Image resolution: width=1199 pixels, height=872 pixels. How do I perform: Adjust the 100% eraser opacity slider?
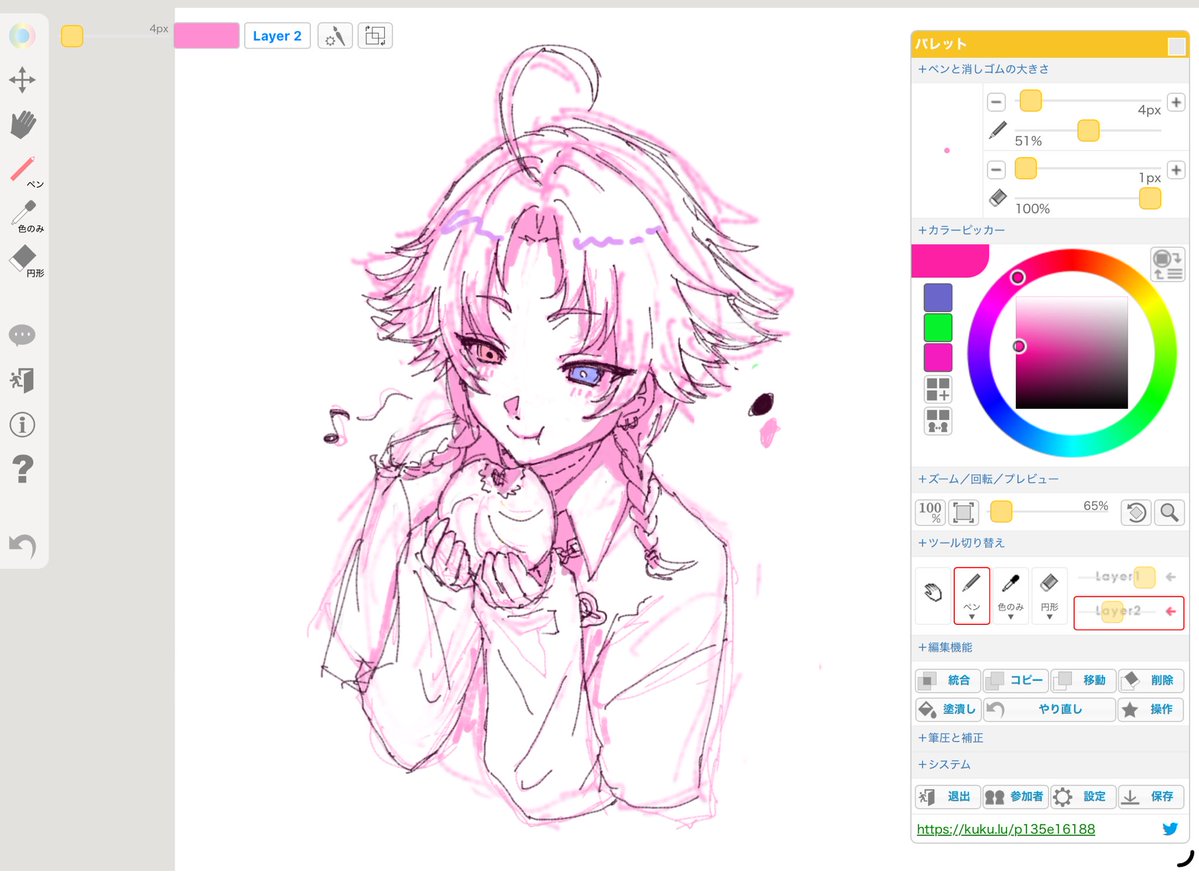click(x=1149, y=198)
